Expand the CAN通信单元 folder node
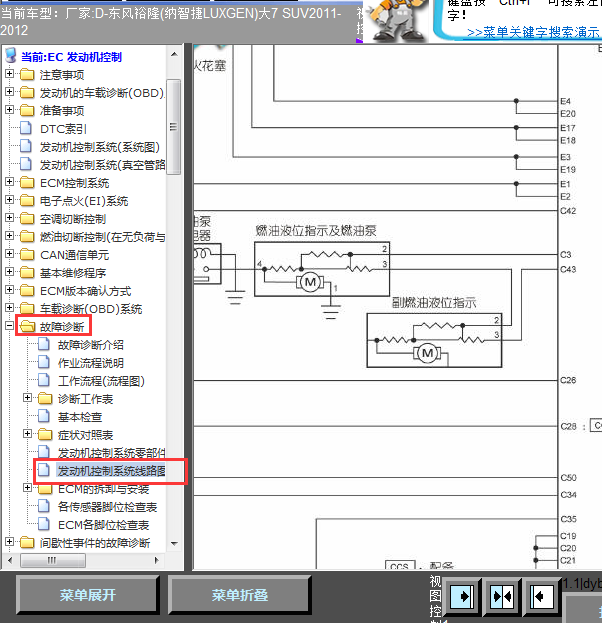Image resolution: width=602 pixels, height=623 pixels. (x=10, y=254)
